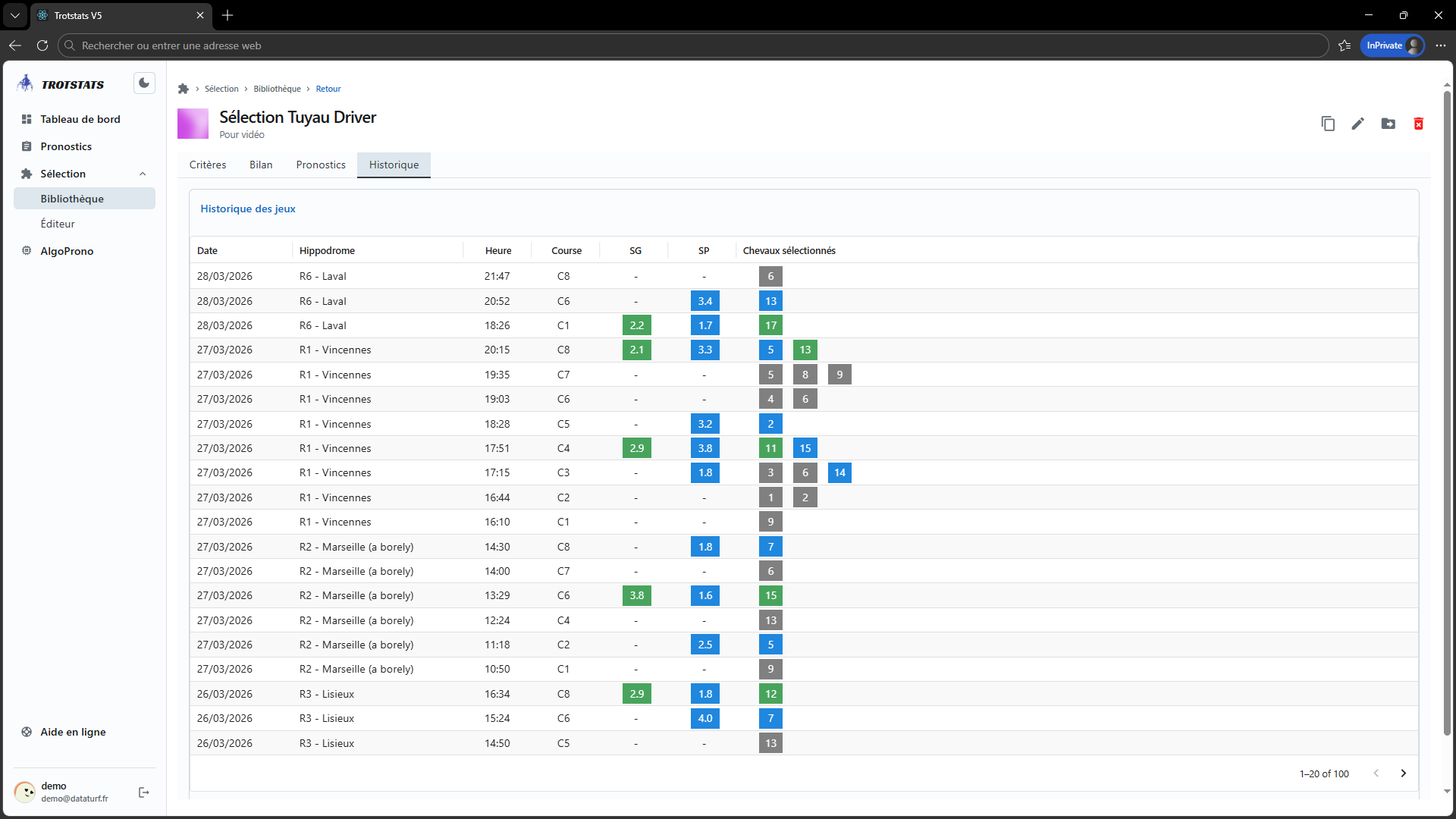Open the Critères tab
The image size is (1456, 819).
point(208,165)
